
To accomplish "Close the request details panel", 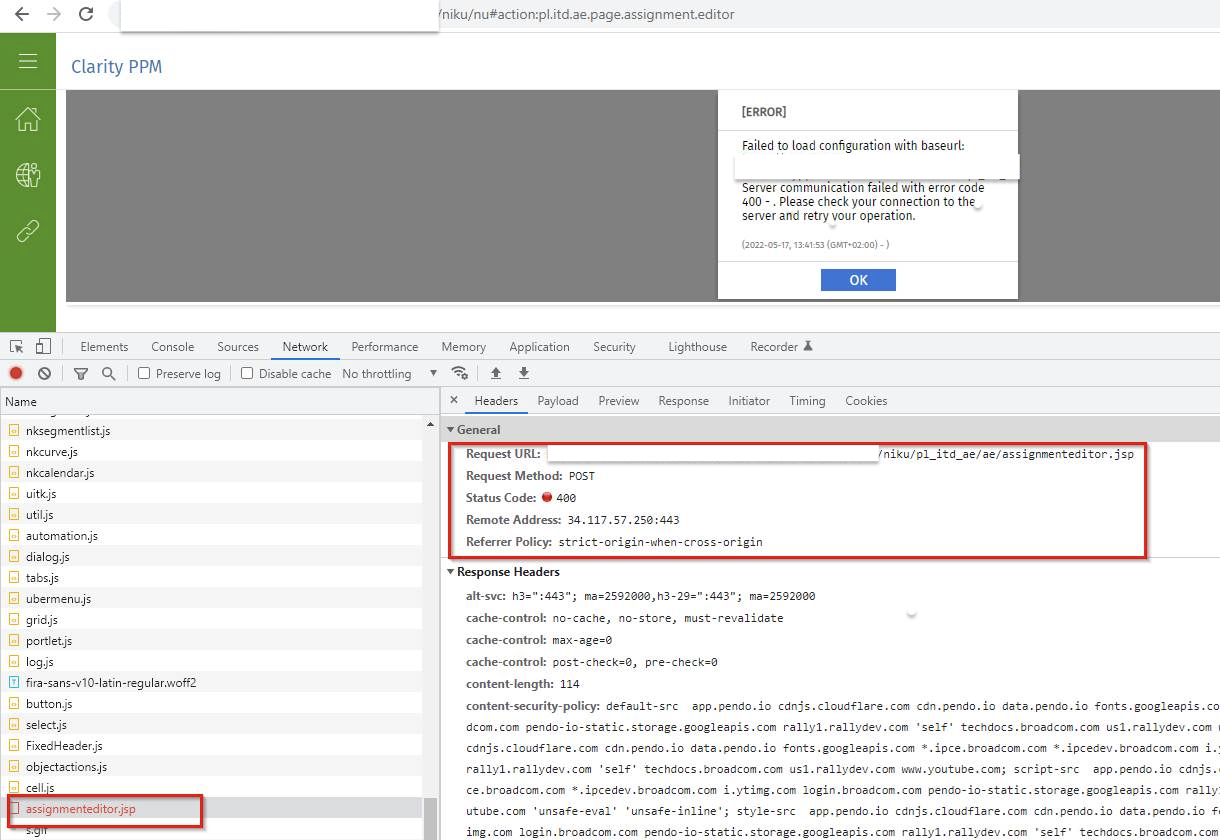I will (453, 400).
